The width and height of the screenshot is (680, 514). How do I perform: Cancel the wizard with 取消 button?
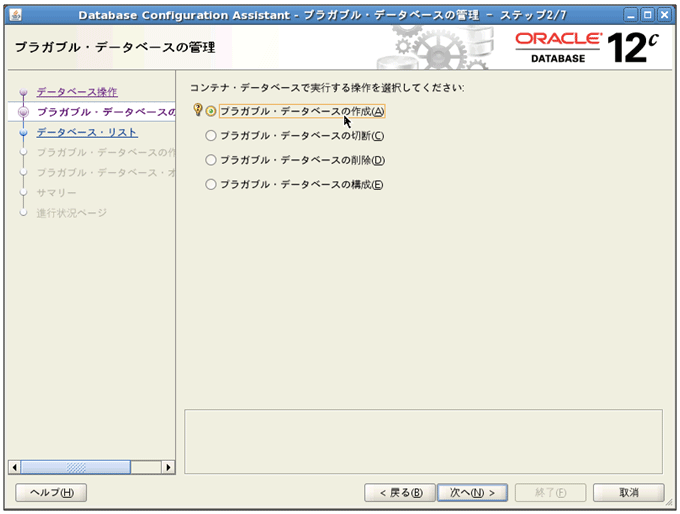click(x=628, y=492)
